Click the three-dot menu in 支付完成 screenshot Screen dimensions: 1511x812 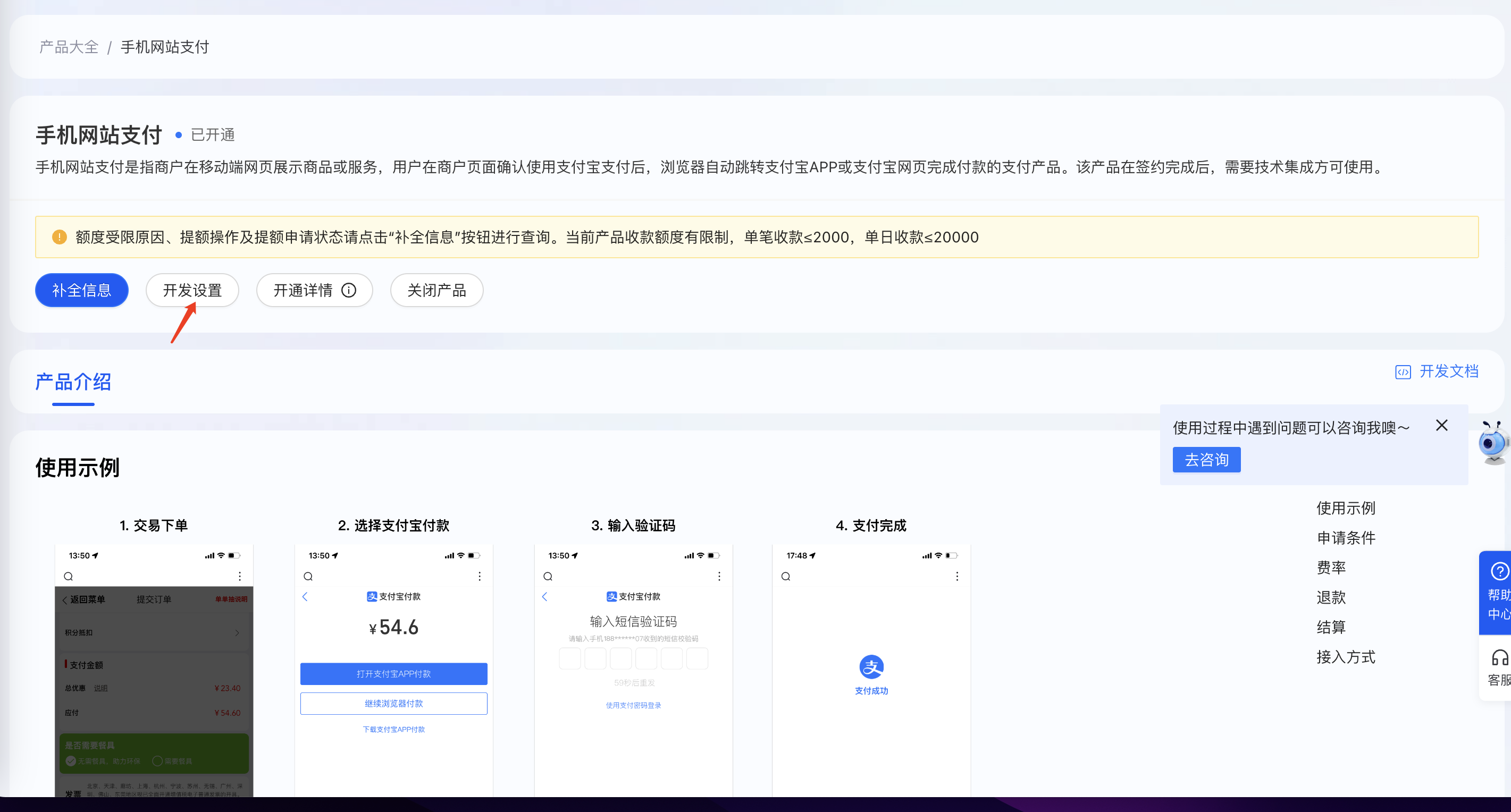[x=958, y=576]
